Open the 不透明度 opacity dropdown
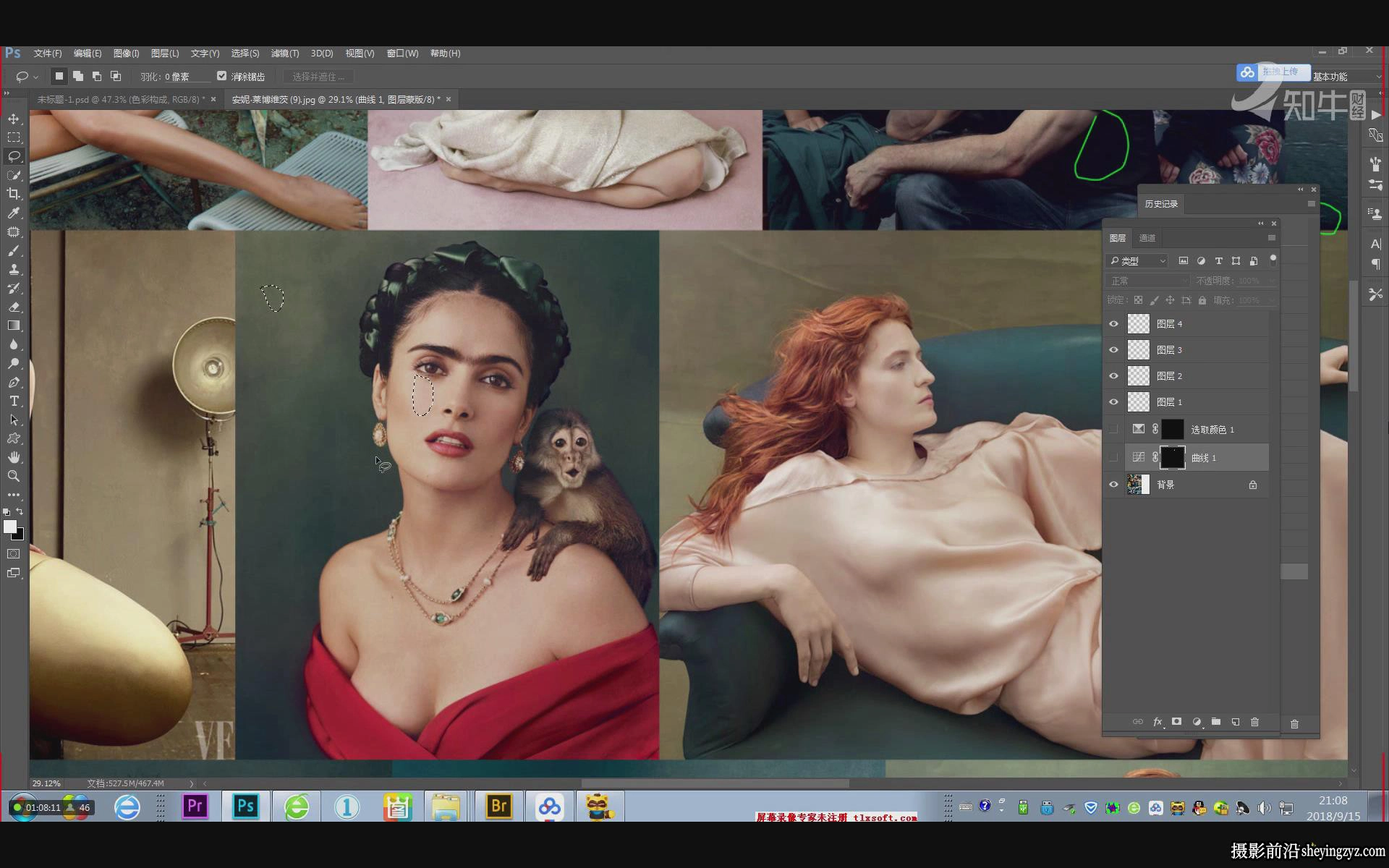This screenshot has height=868, width=1389. tap(1272, 281)
